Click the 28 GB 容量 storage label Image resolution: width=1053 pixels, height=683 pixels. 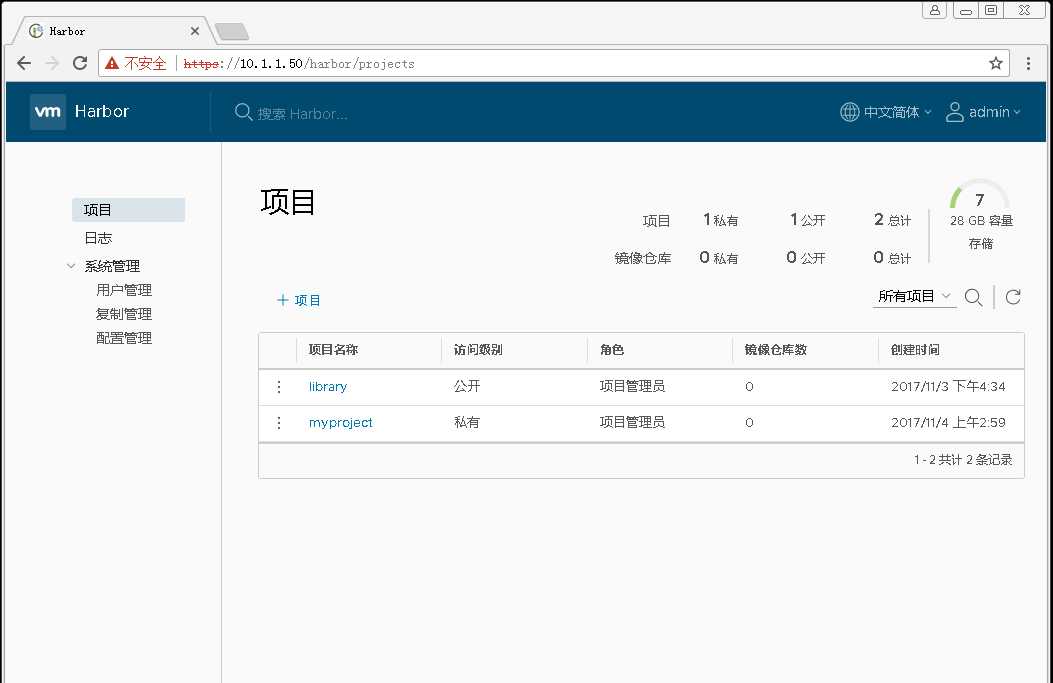(x=981, y=220)
